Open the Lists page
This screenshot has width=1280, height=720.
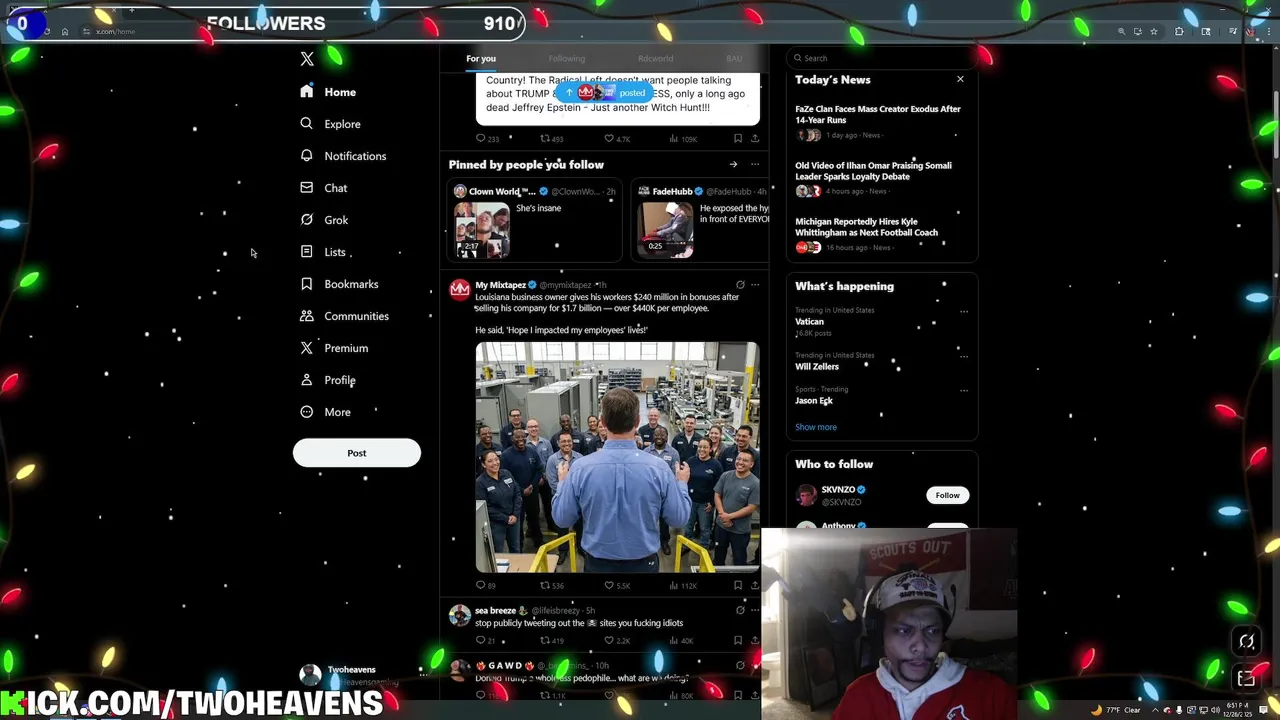[322, 252]
